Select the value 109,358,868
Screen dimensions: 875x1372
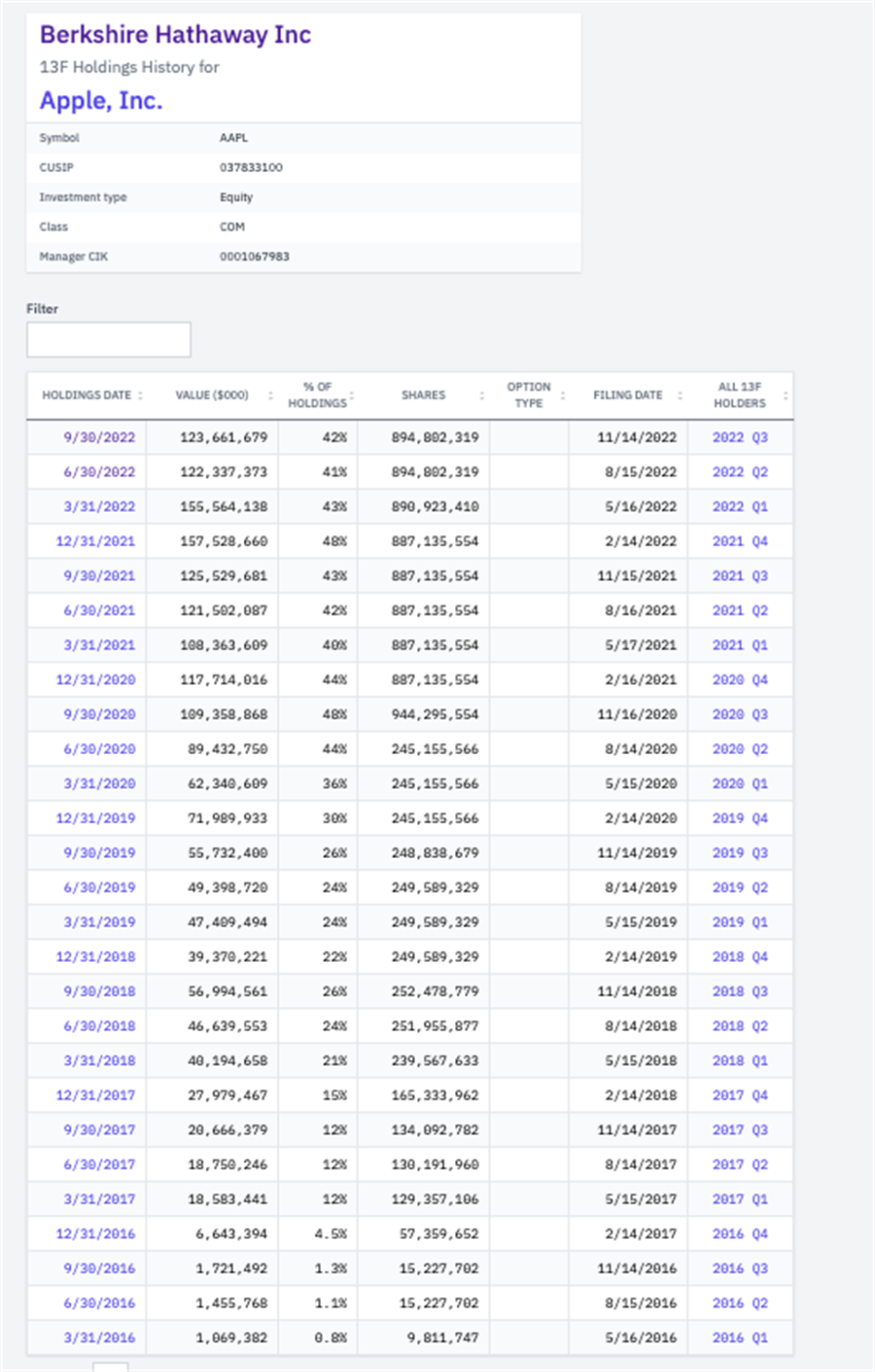224,714
